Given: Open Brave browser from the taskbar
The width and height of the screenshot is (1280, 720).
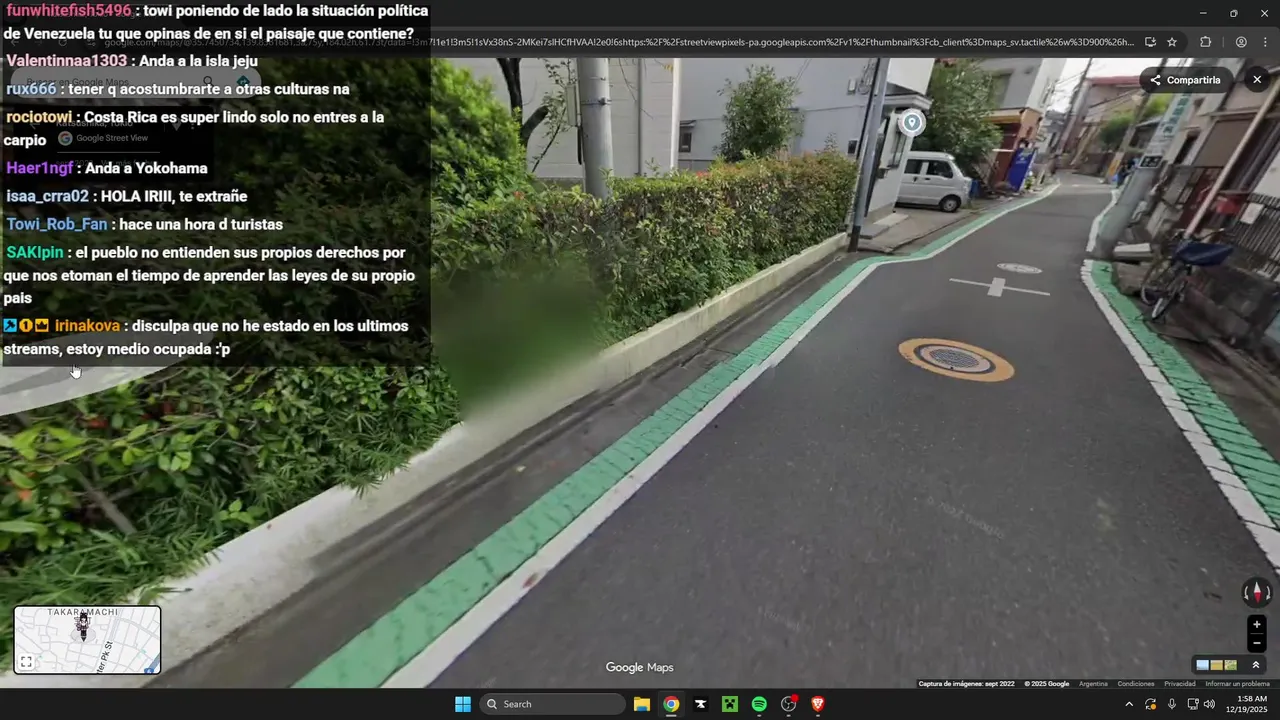Looking at the screenshot, I should (x=818, y=704).
